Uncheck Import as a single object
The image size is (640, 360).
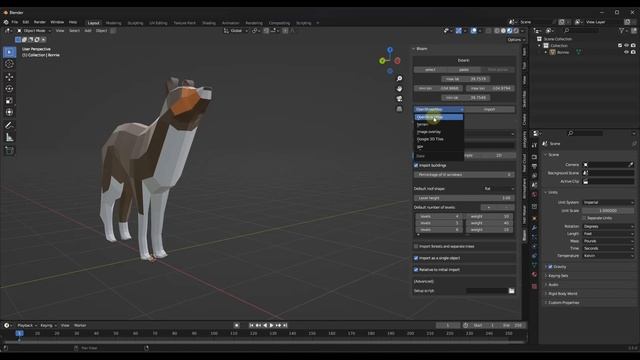416,258
